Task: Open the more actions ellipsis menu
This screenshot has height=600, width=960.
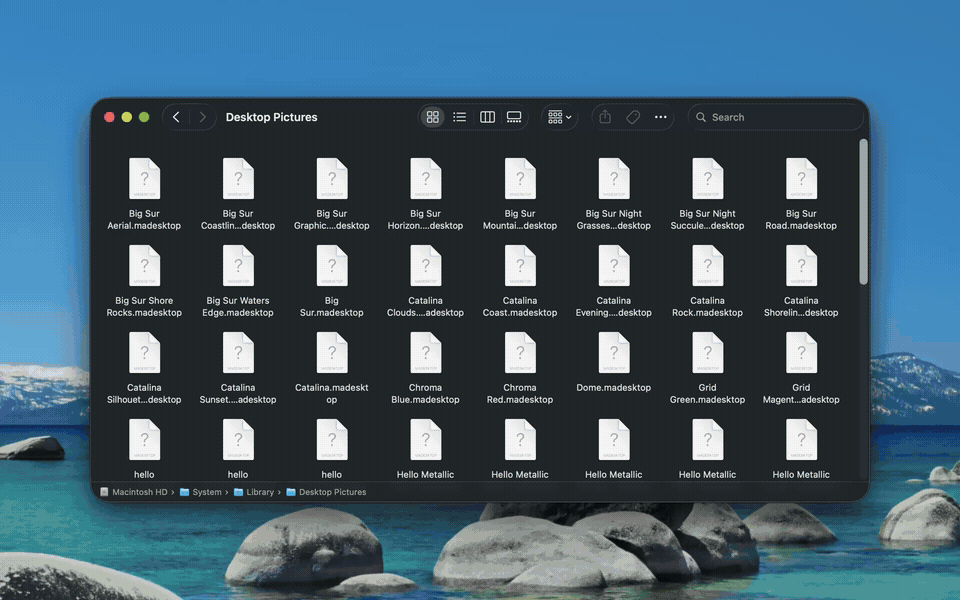Action: click(x=661, y=117)
